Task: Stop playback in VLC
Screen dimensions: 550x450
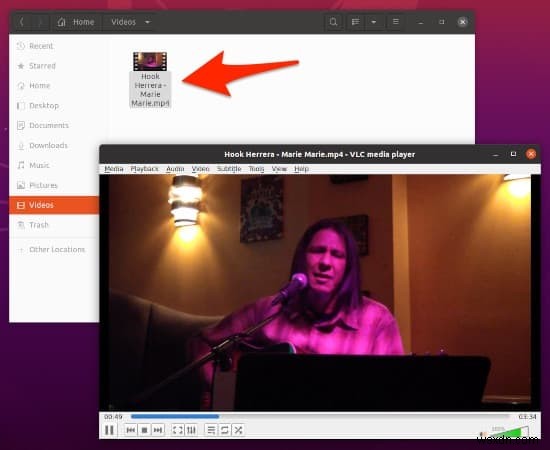Action: pyautogui.click(x=144, y=430)
